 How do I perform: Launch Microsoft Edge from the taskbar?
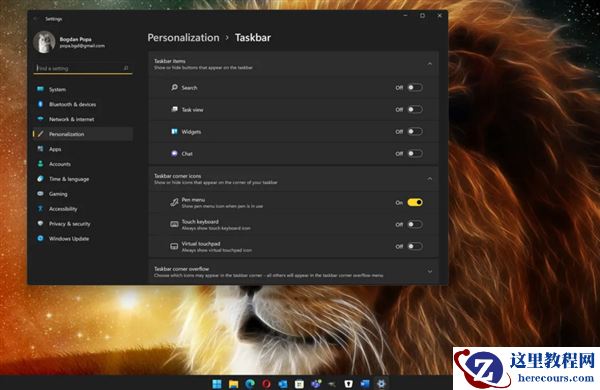pyautogui.click(x=250, y=383)
